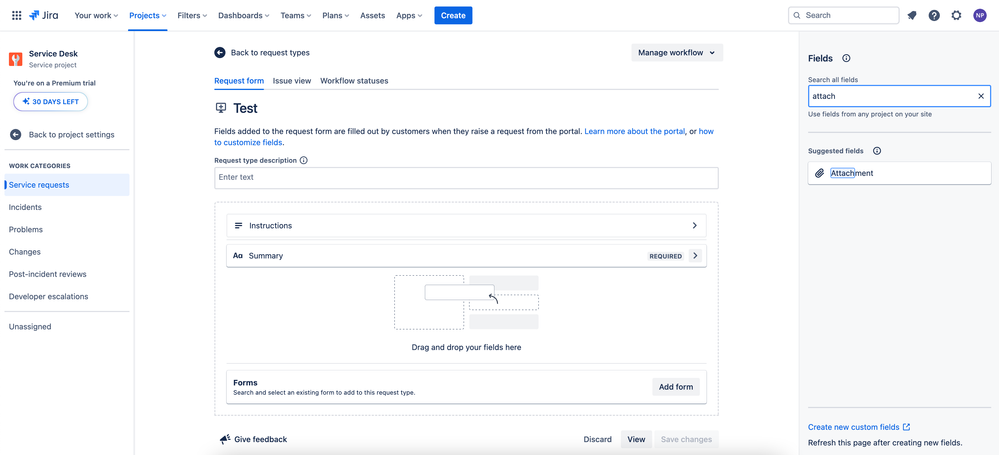Click the Summary Aa text icon
The width and height of the screenshot is (999, 455).
point(238,256)
